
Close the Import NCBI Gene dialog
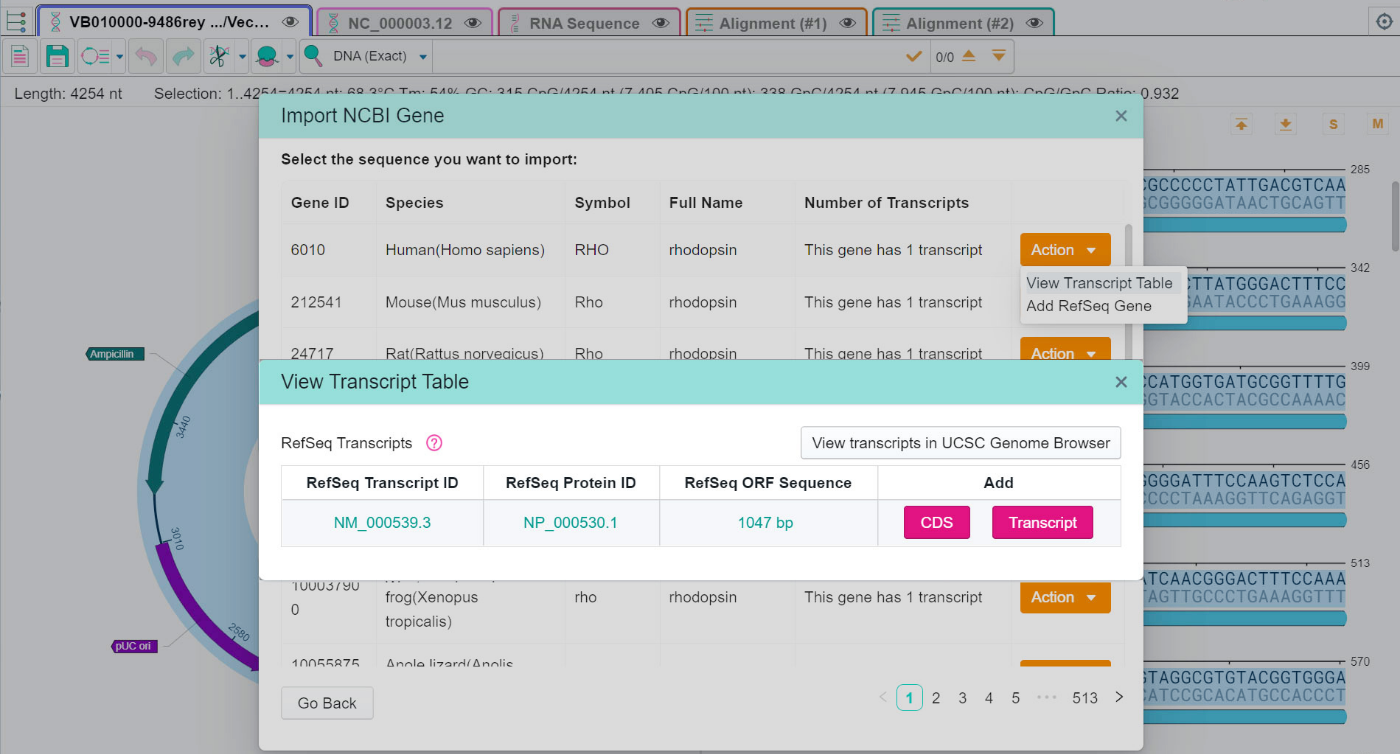[x=1121, y=116]
